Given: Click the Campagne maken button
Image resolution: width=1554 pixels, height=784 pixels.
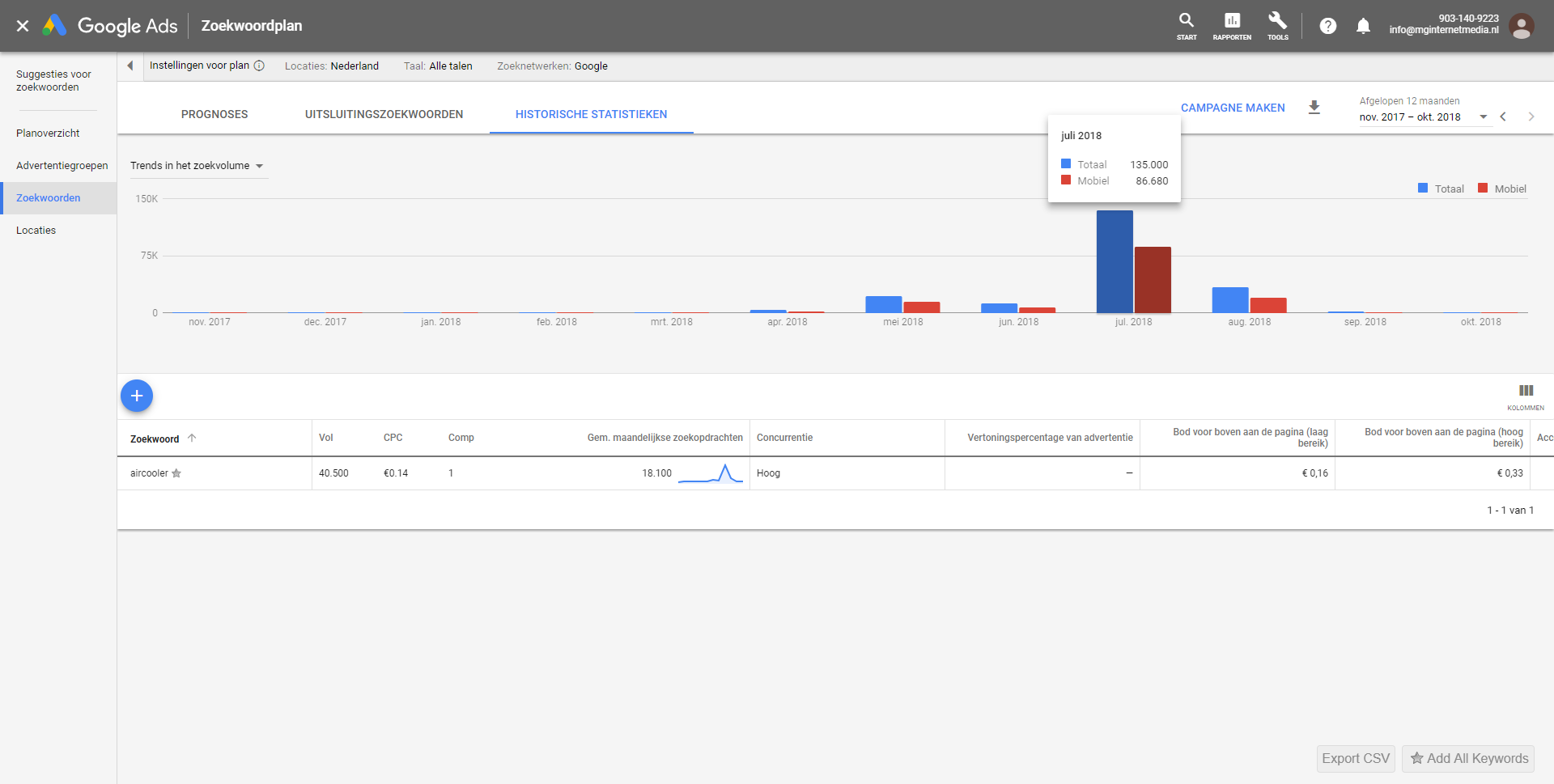Looking at the screenshot, I should click(x=1233, y=108).
